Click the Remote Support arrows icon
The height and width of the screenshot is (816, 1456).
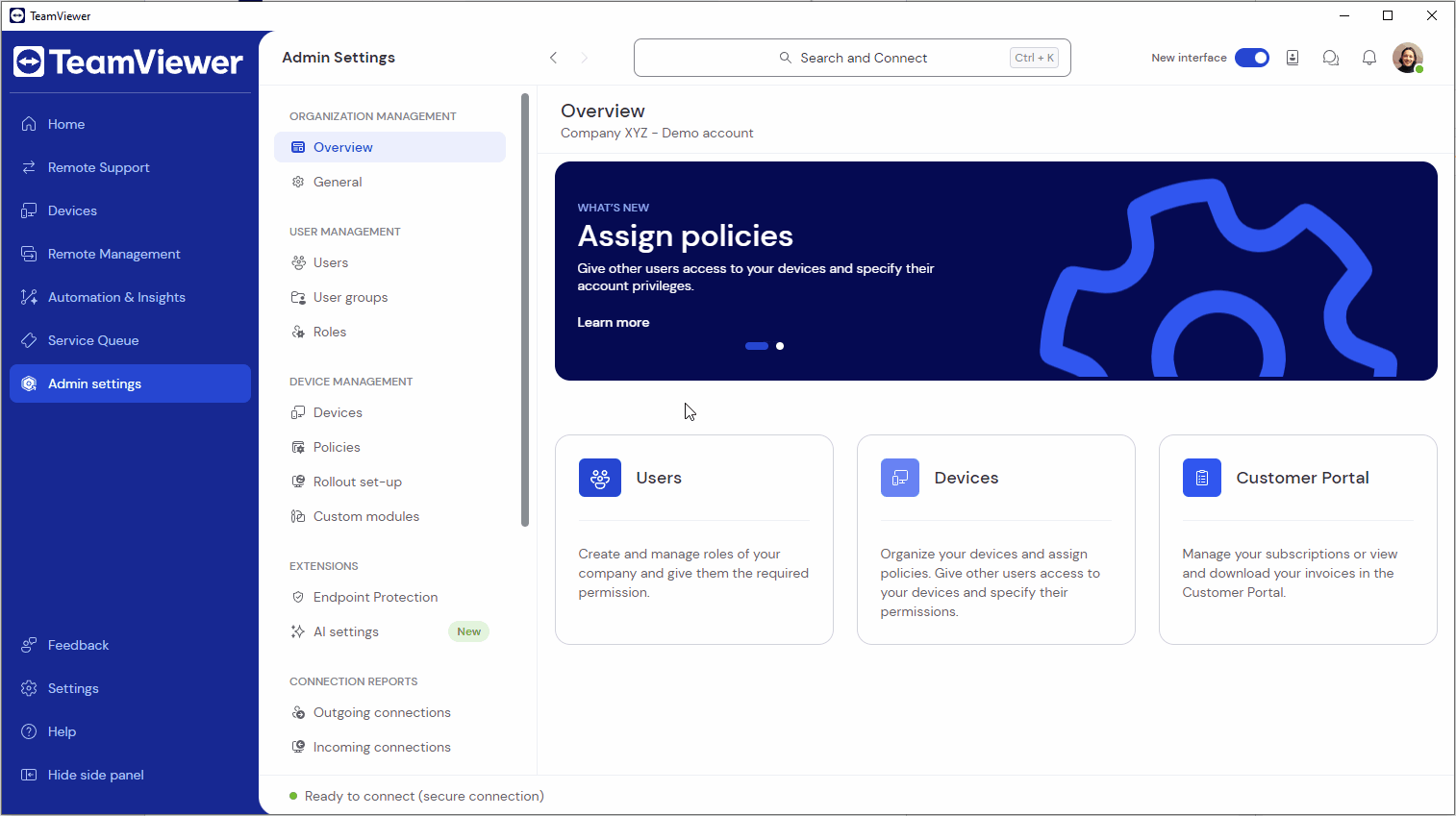(x=29, y=167)
